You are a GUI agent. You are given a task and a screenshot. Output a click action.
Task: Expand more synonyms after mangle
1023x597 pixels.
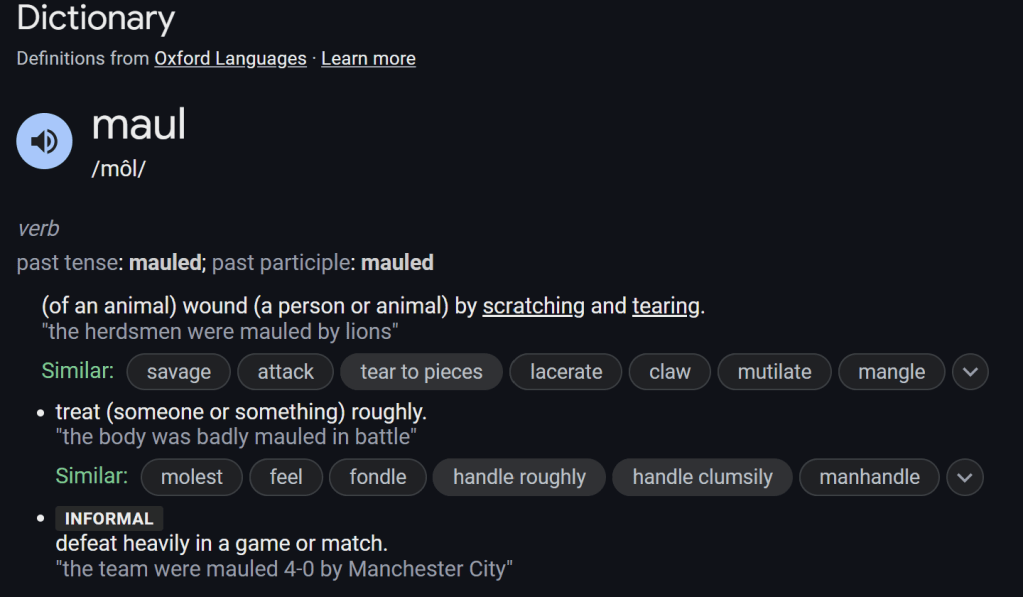[969, 372]
